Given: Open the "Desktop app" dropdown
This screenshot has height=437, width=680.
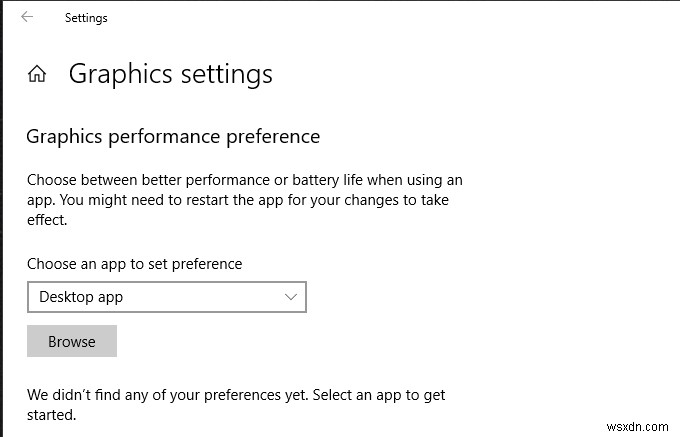Looking at the screenshot, I should 166,297.
